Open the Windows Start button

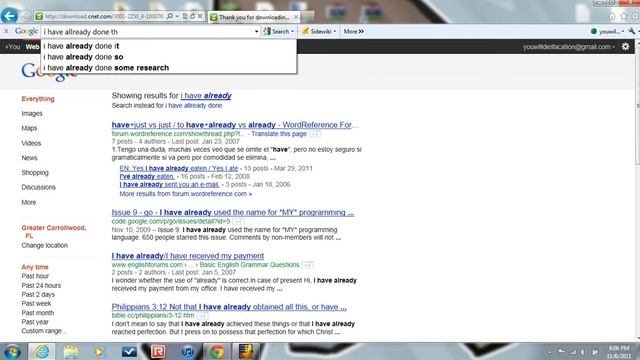[12, 352]
